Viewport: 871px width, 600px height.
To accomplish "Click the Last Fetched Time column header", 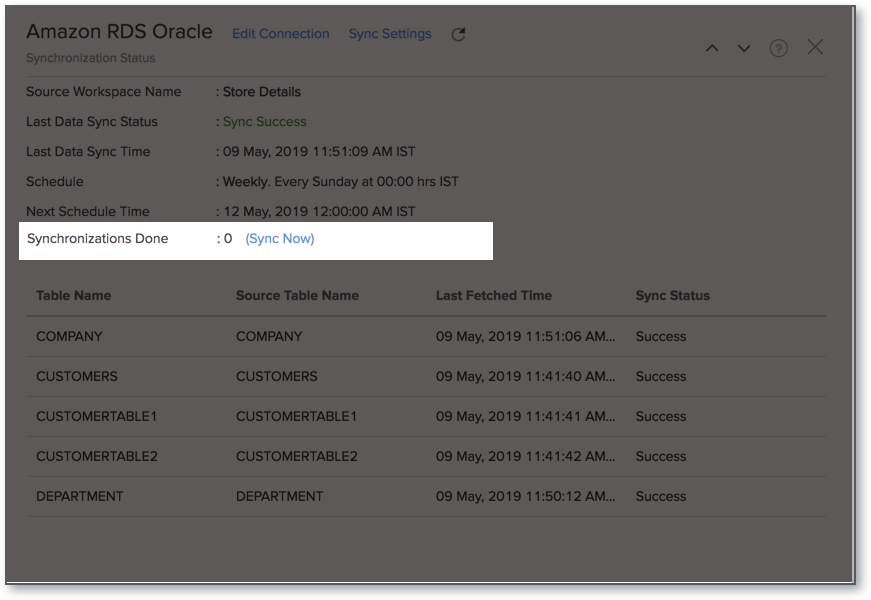I will 494,296.
